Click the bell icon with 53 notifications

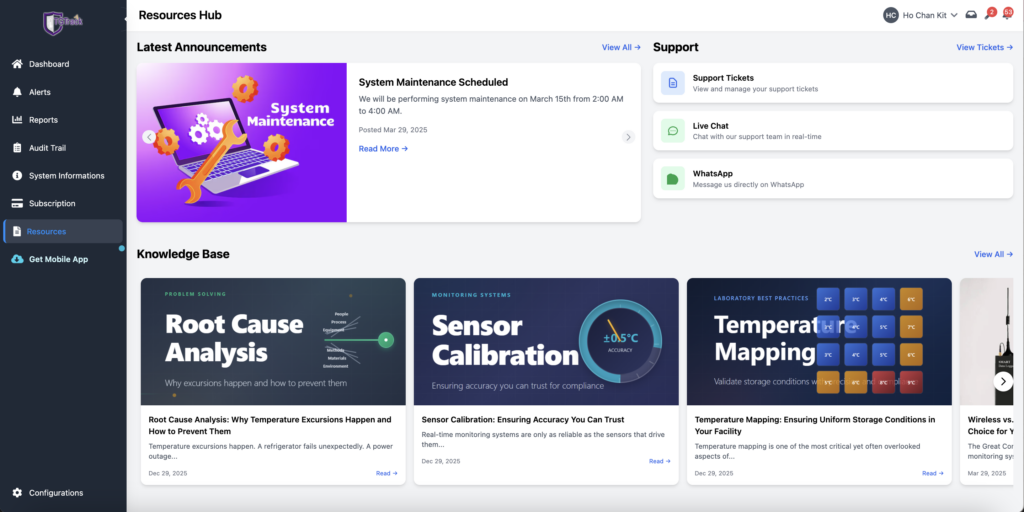[x=1007, y=15]
